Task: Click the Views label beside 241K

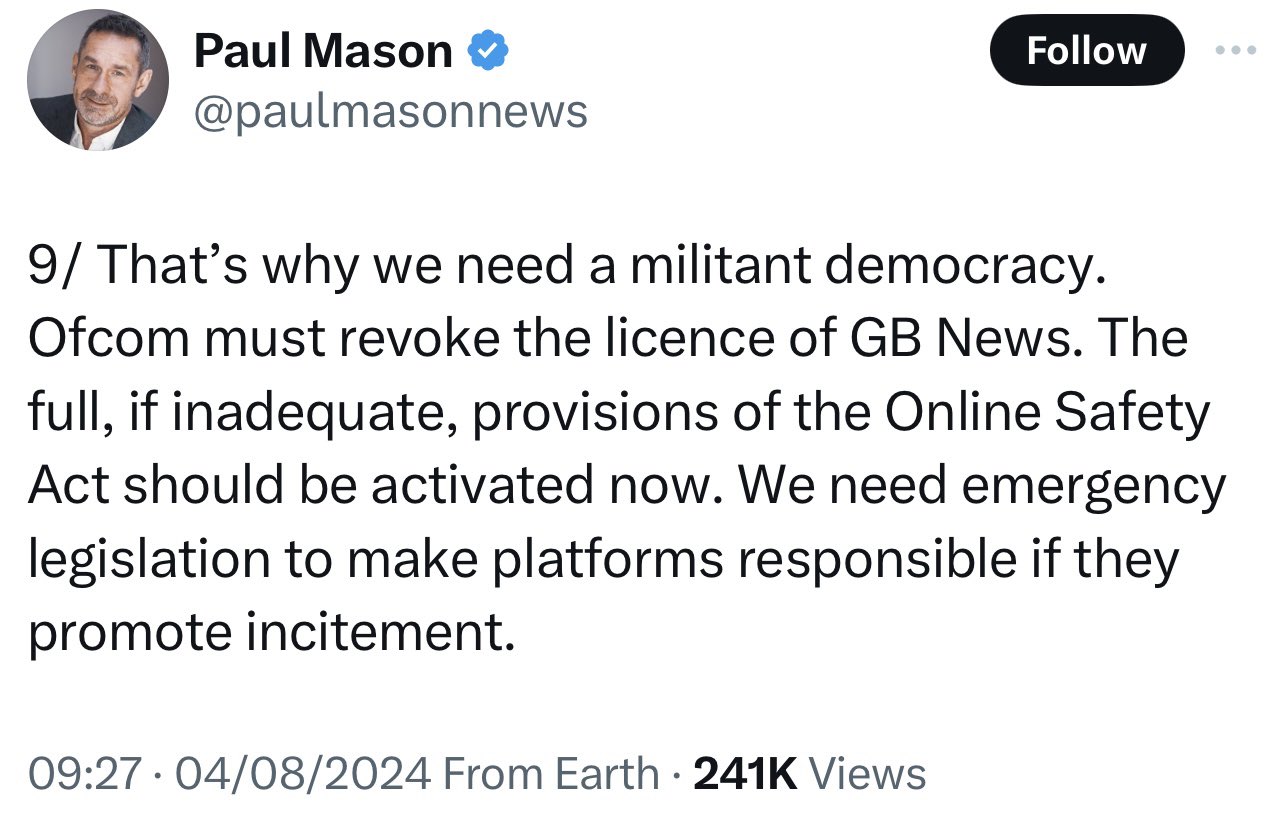Action: (867, 774)
